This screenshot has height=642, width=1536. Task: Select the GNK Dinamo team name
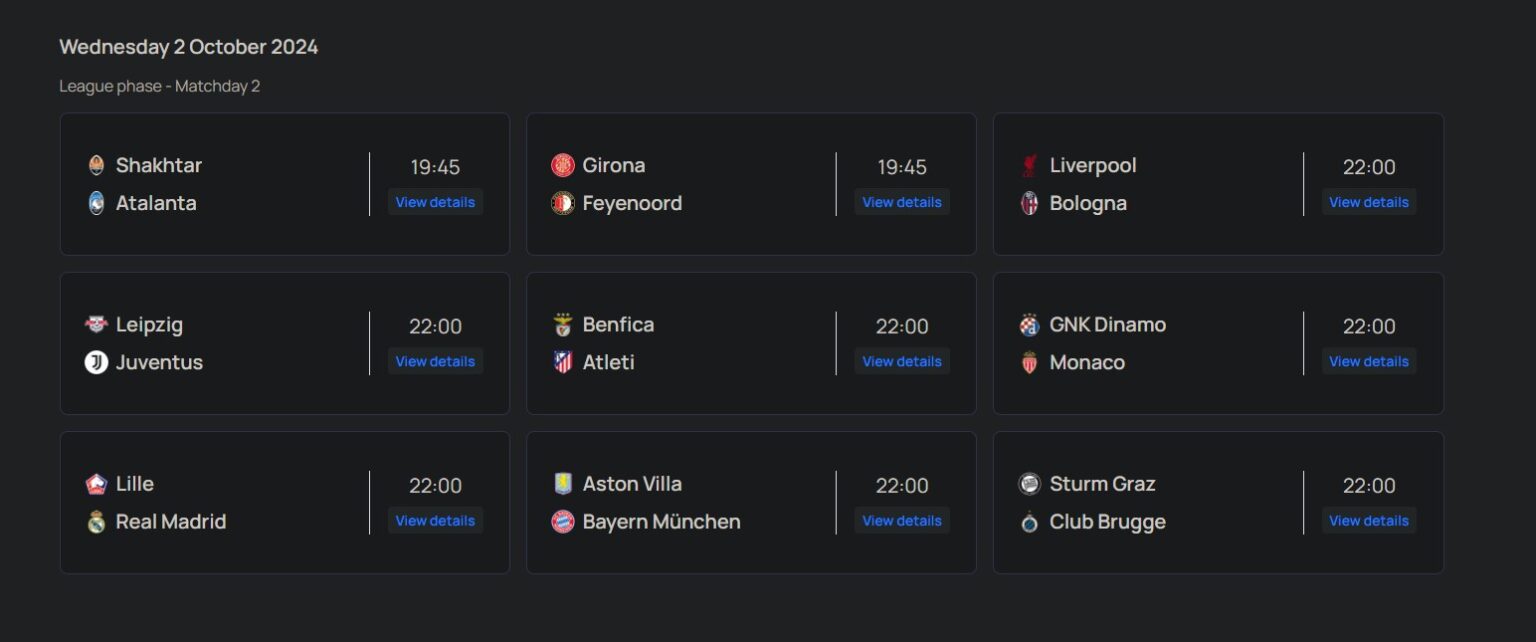1107,324
